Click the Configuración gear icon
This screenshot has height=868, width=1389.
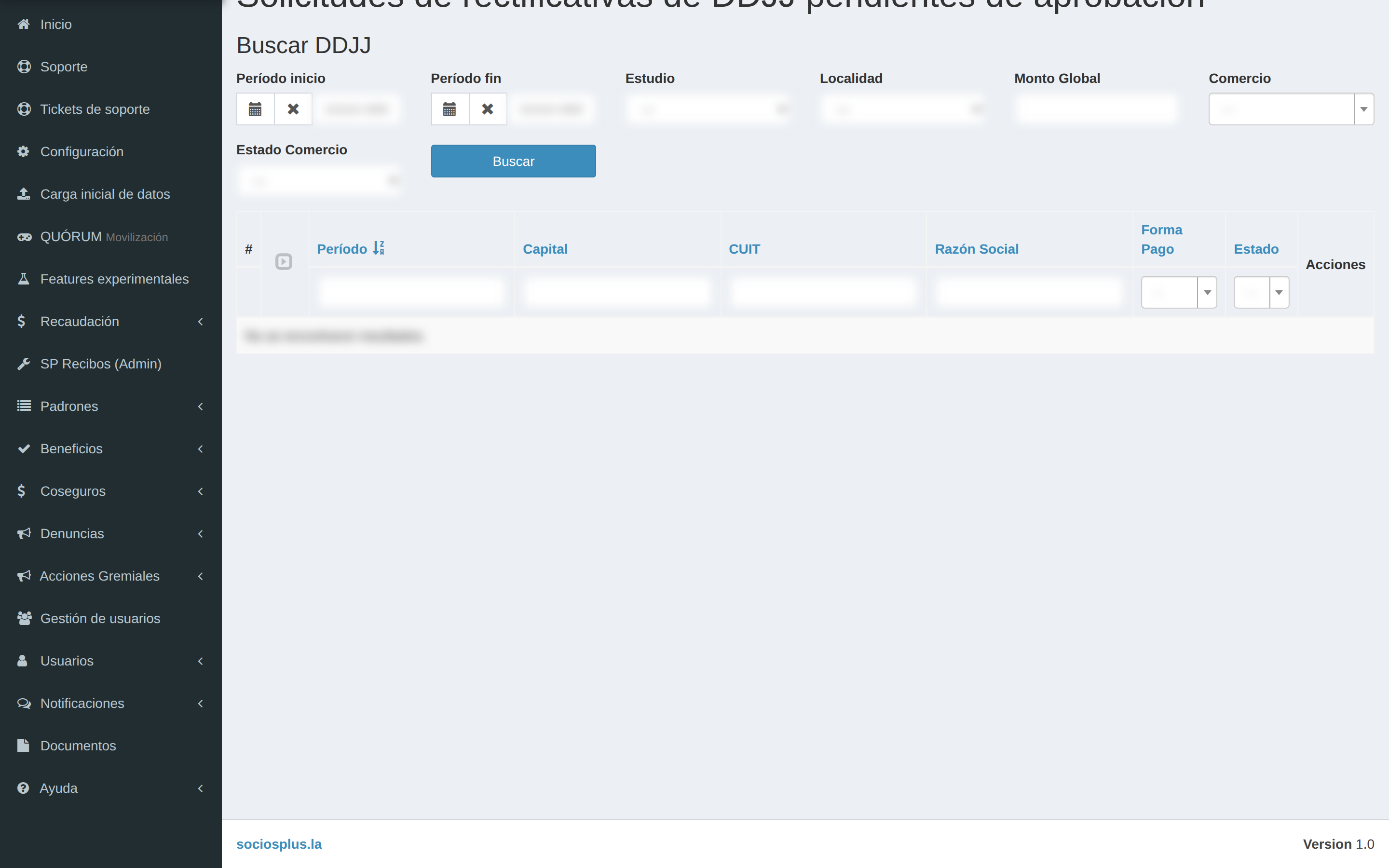[x=24, y=151]
